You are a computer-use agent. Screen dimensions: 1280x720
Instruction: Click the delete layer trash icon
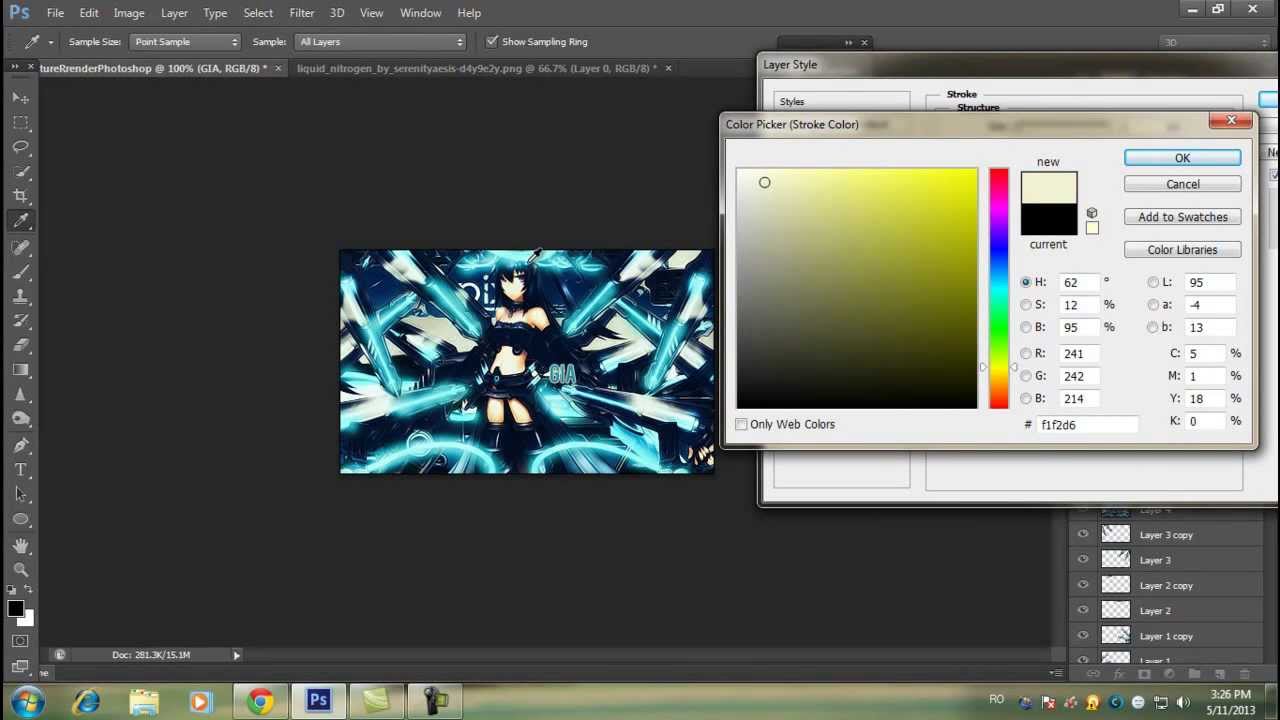pos(1244,674)
